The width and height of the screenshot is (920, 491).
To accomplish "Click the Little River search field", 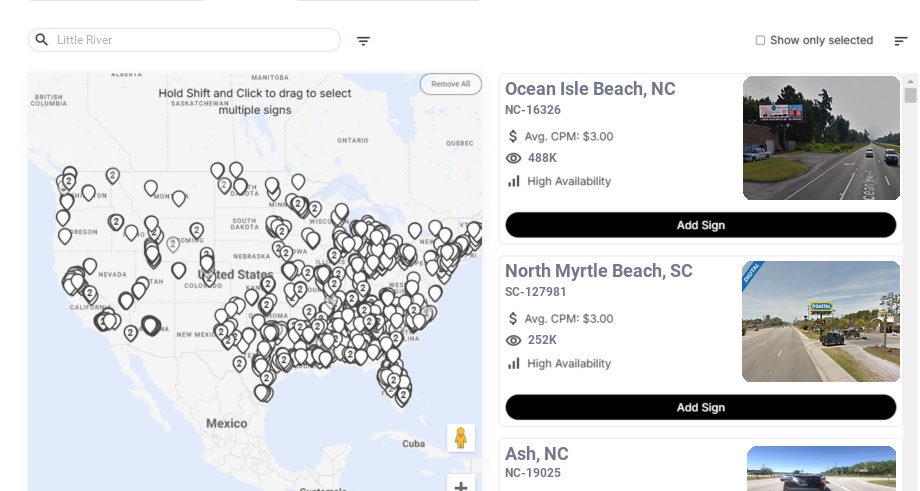I will 195,40.
